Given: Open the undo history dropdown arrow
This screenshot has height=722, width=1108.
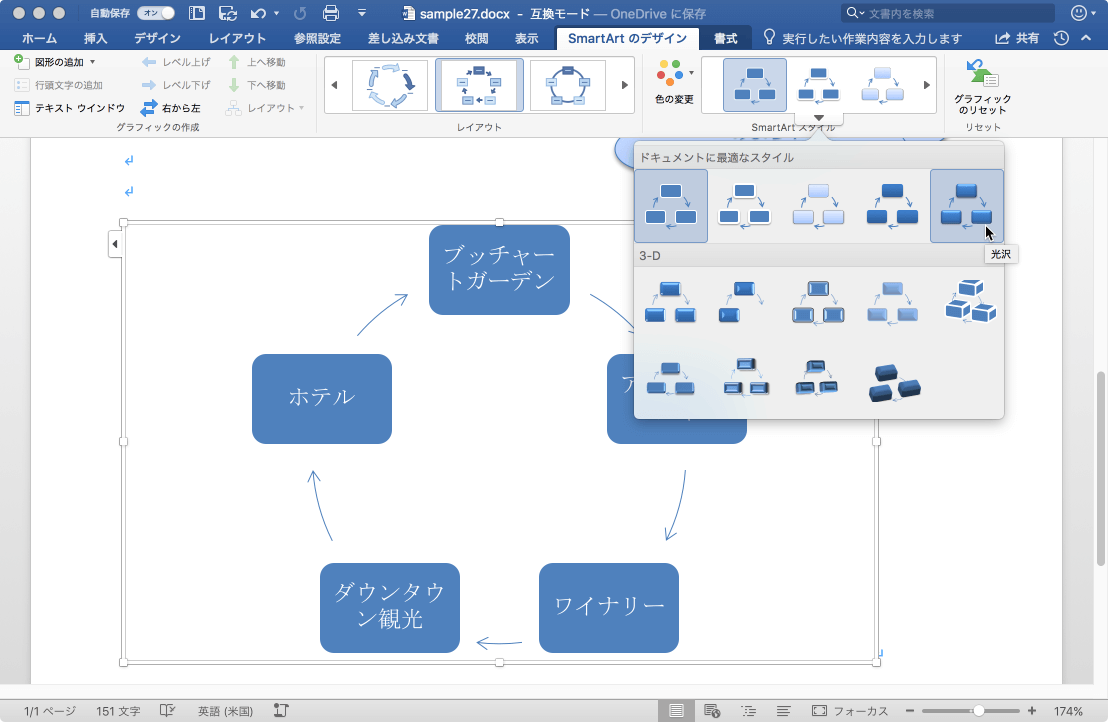Looking at the screenshot, I should 276,13.
